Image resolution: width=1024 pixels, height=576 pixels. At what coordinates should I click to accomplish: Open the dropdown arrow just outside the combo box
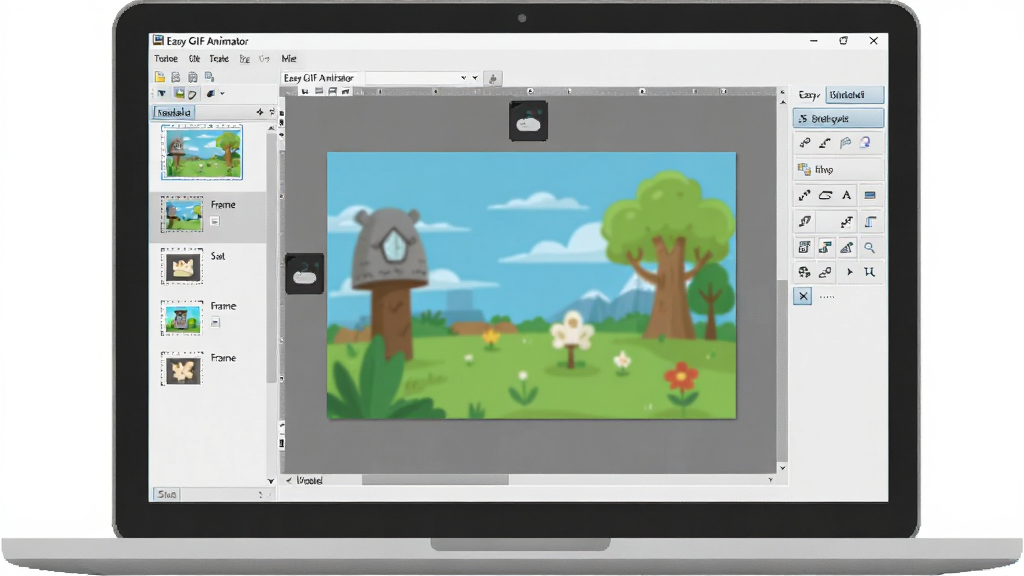(x=475, y=78)
